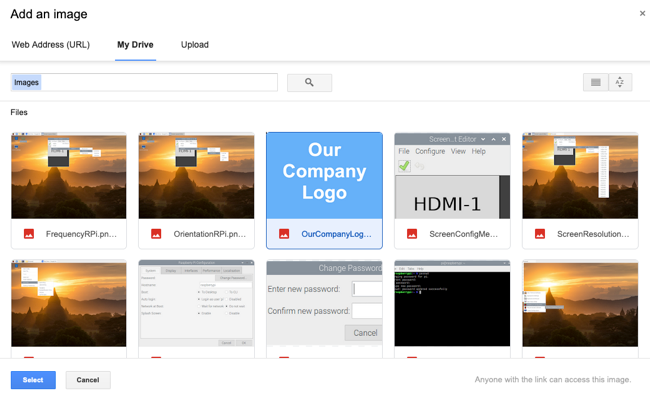Image resolution: width=650 pixels, height=395 pixels.
Task: Switch to the Upload tab
Action: [194, 45]
